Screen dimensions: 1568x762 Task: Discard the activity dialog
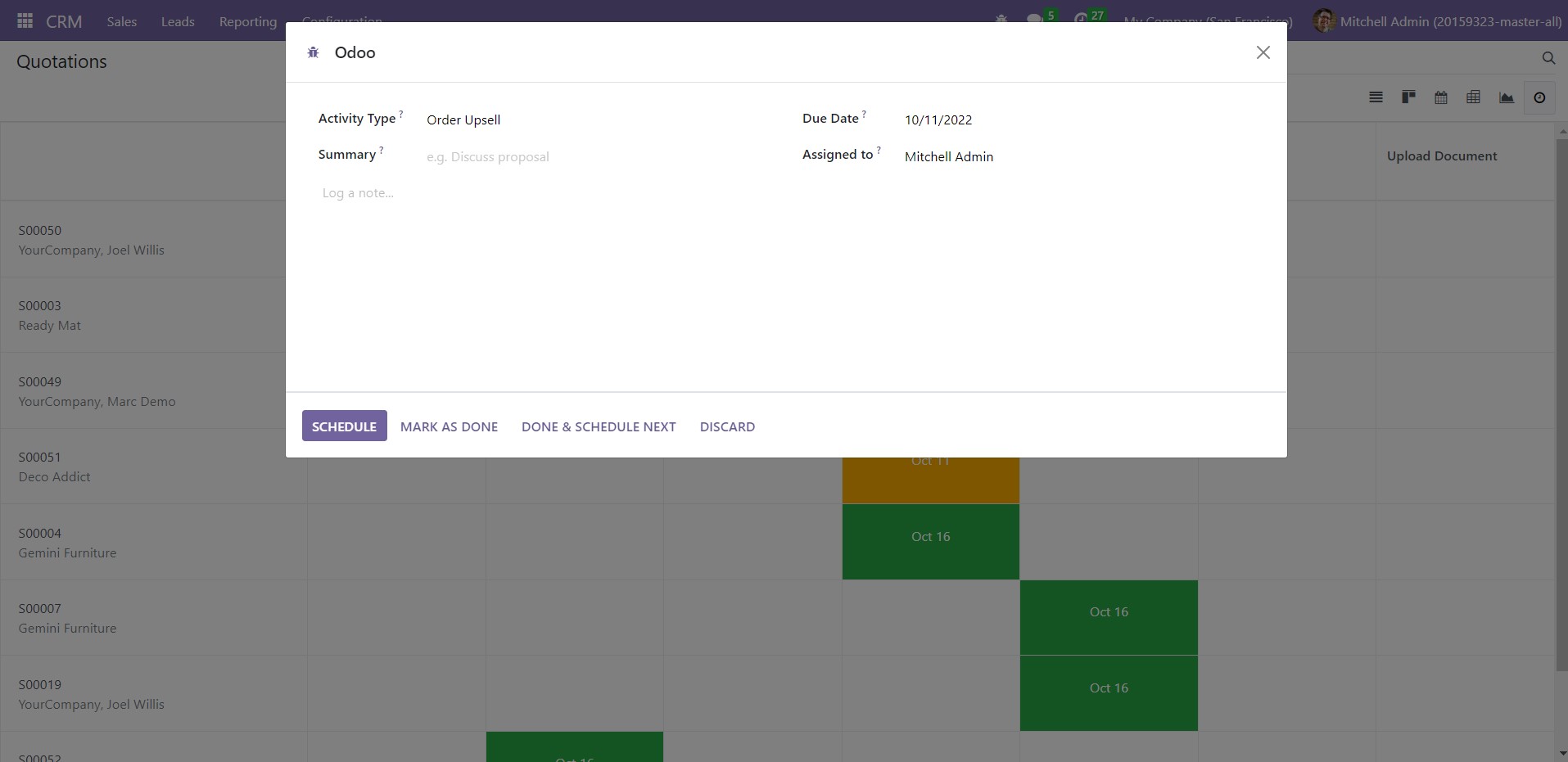pyautogui.click(x=727, y=426)
